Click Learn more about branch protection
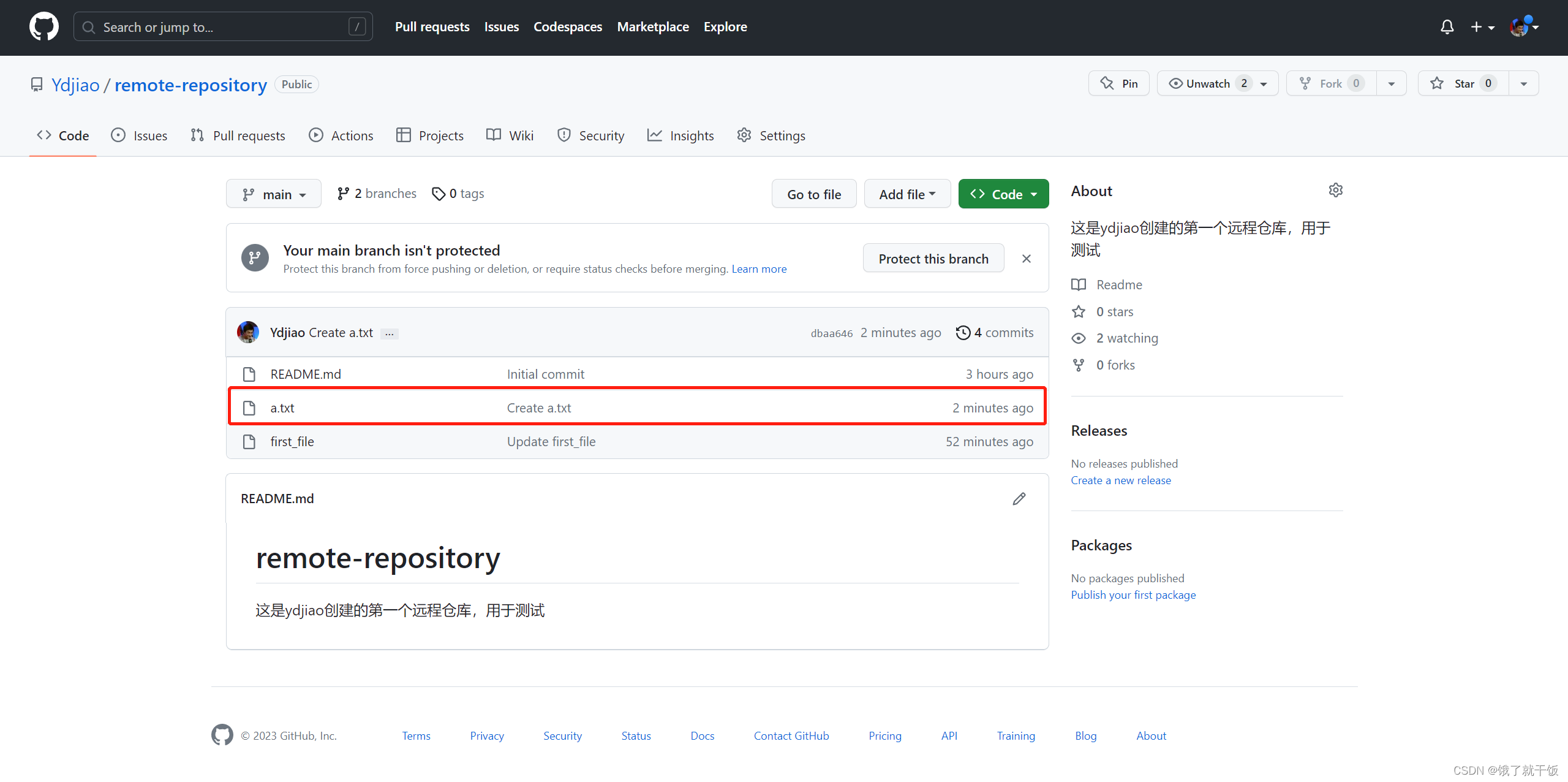This screenshot has width=1568, height=782. 759,269
